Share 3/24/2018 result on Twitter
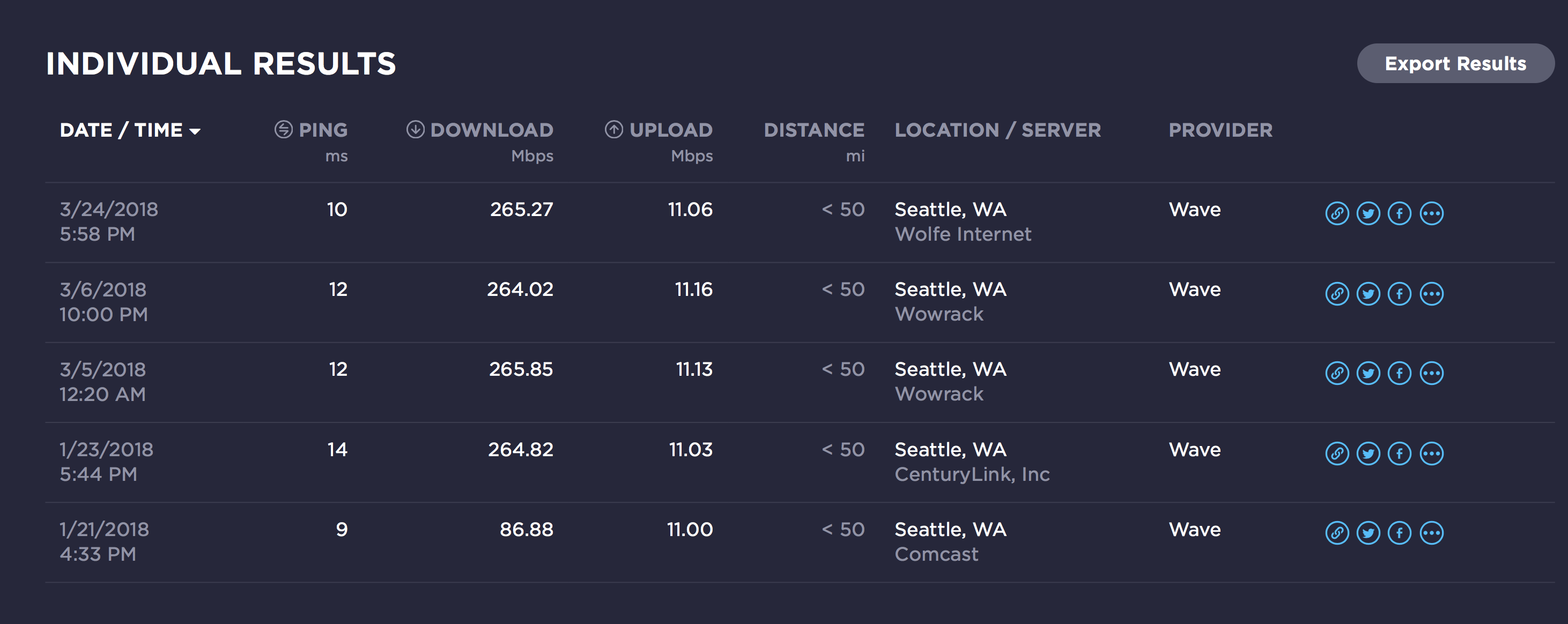The width and height of the screenshot is (1568, 624). pos(1368,213)
